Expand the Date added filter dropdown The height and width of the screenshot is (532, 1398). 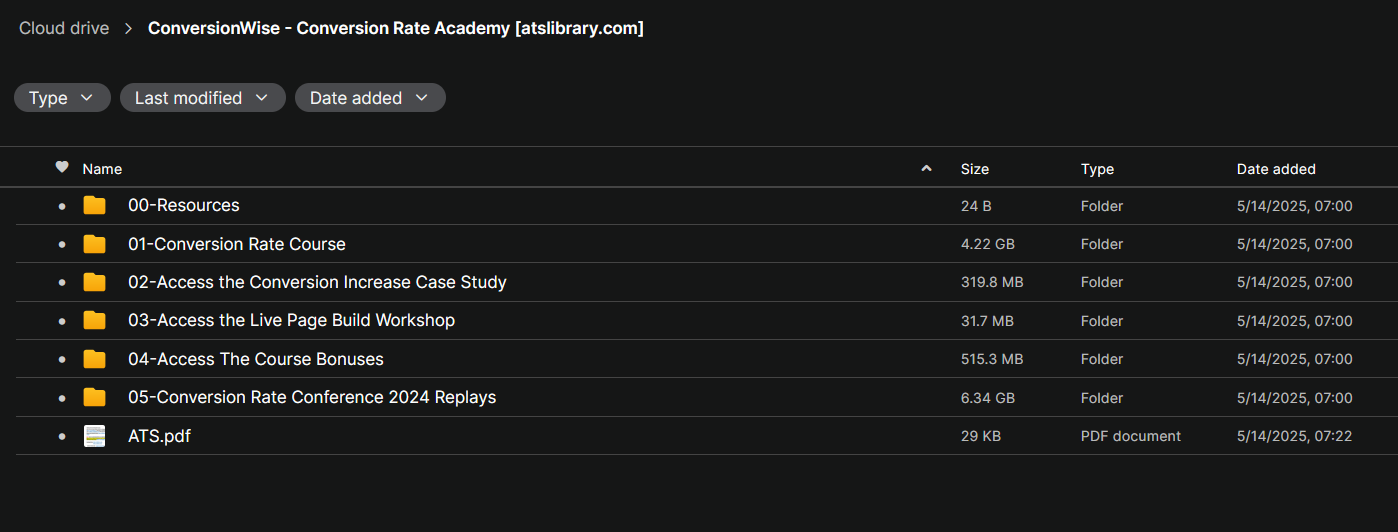point(369,98)
